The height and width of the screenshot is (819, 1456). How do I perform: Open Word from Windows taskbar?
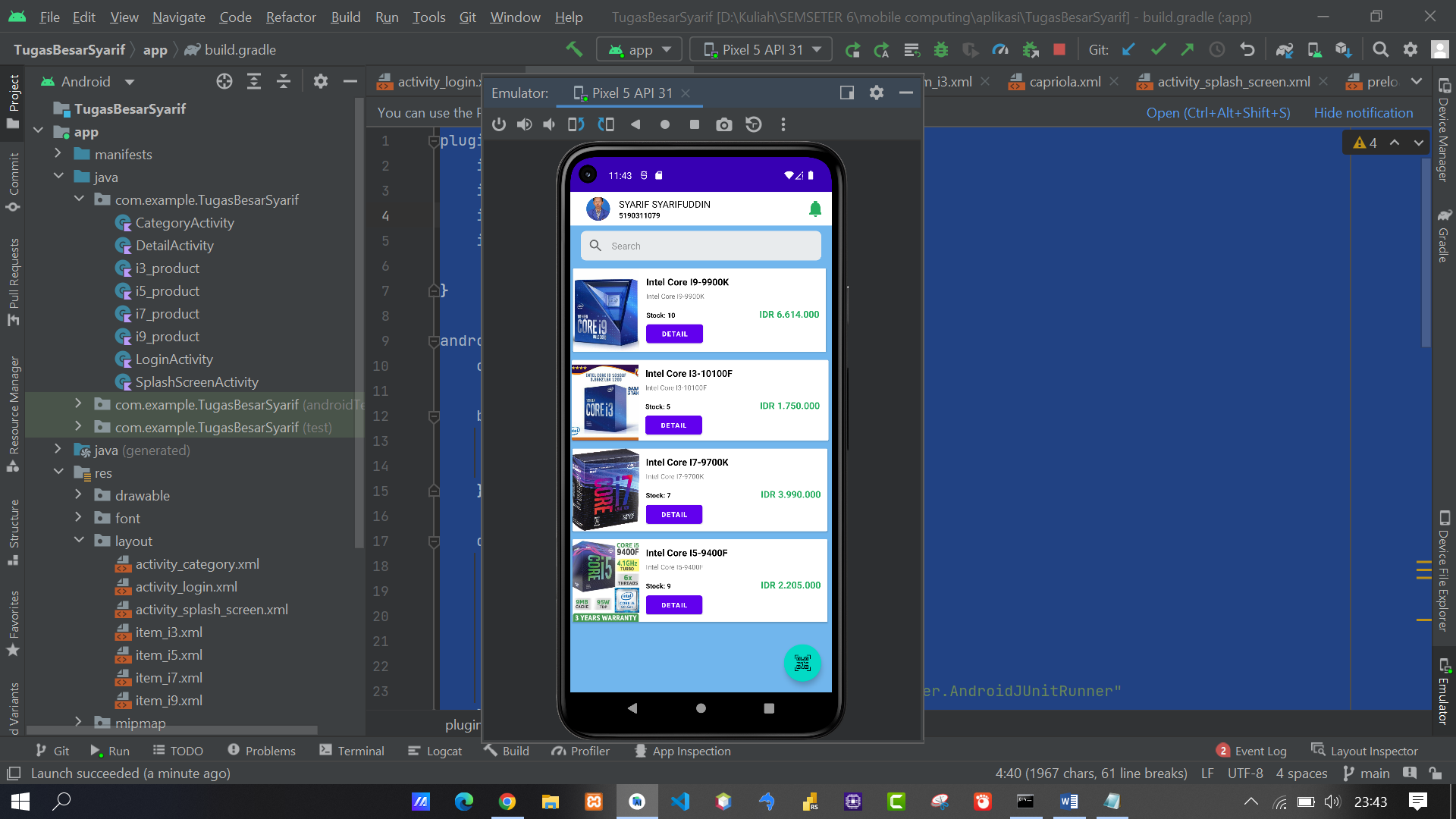1069,802
